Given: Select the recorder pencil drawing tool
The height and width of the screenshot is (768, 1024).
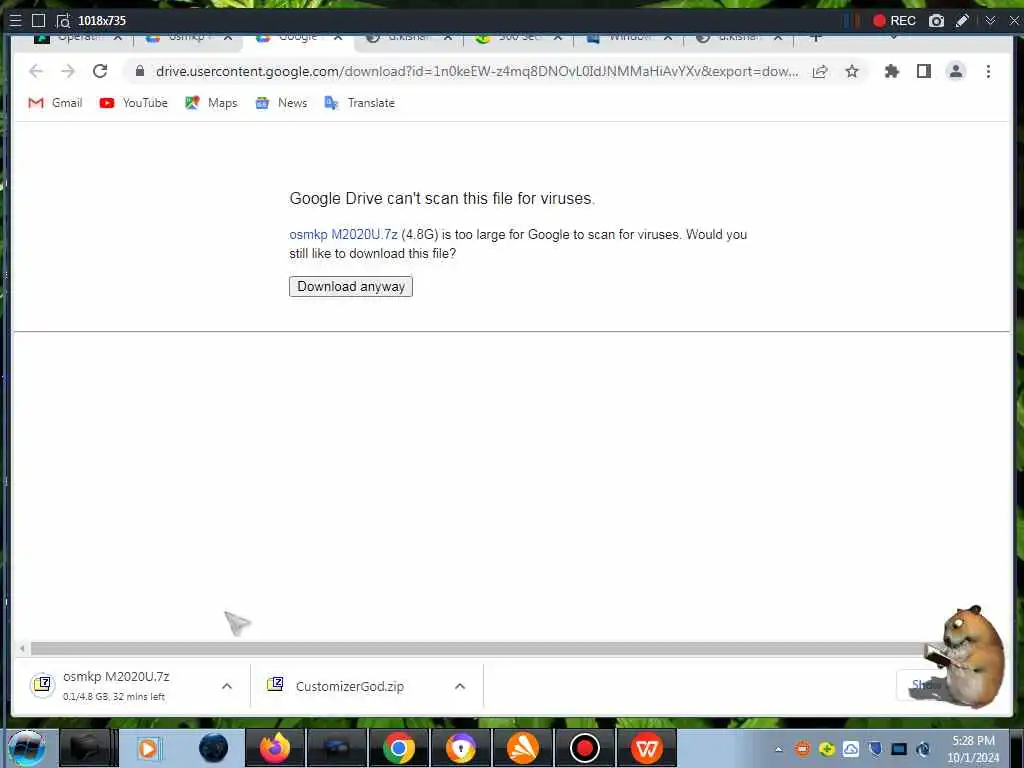Looking at the screenshot, I should [x=962, y=20].
